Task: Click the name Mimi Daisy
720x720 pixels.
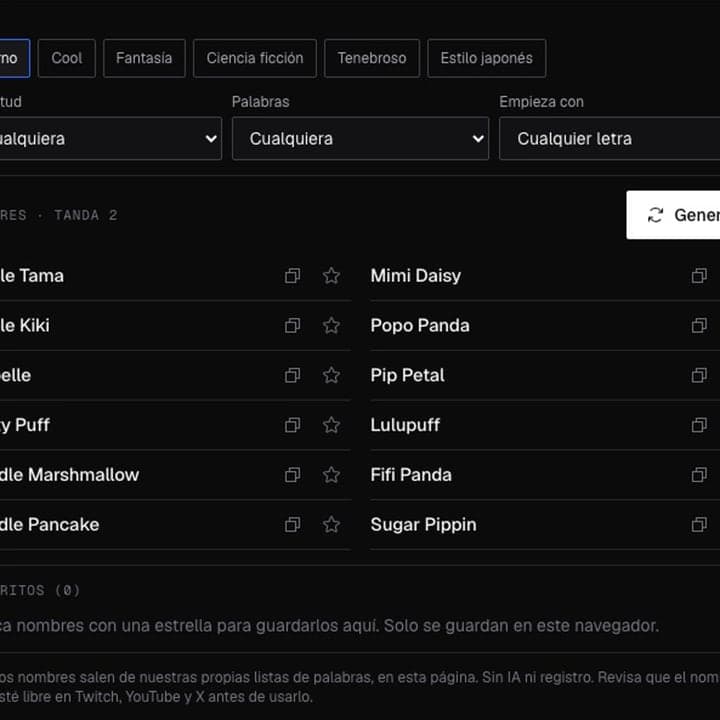Action: coord(416,276)
